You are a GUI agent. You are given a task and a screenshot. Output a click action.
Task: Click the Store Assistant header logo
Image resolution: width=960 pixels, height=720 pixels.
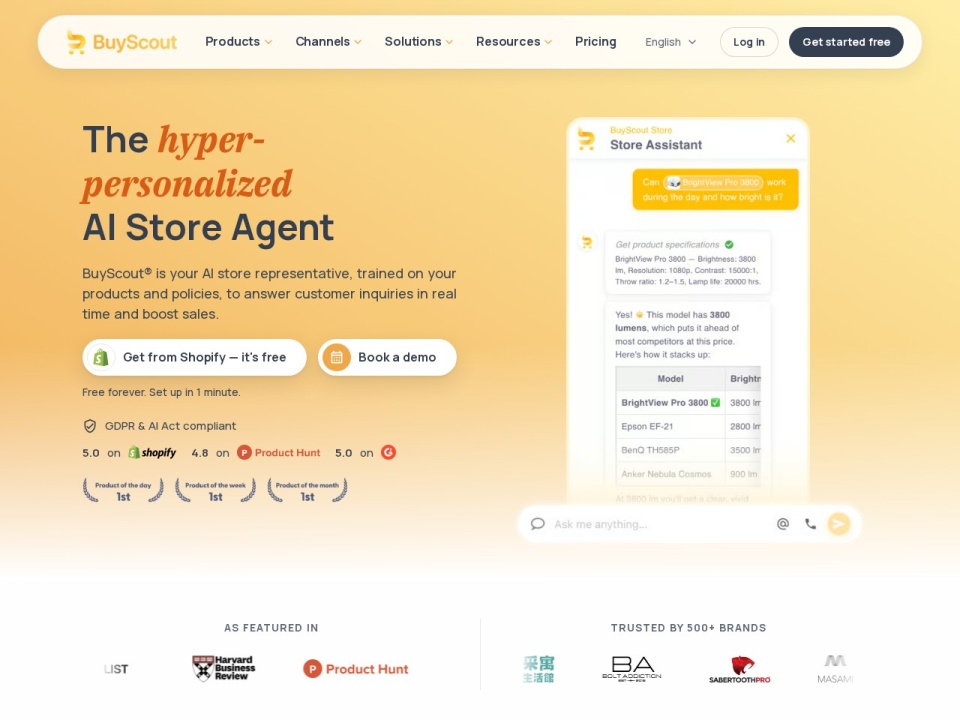(587, 140)
